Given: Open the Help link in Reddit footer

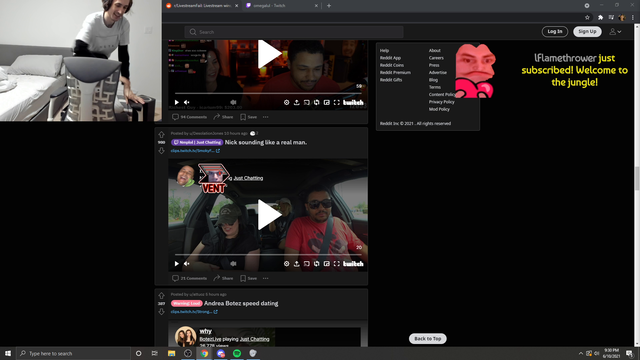Looking at the screenshot, I should point(384,51).
